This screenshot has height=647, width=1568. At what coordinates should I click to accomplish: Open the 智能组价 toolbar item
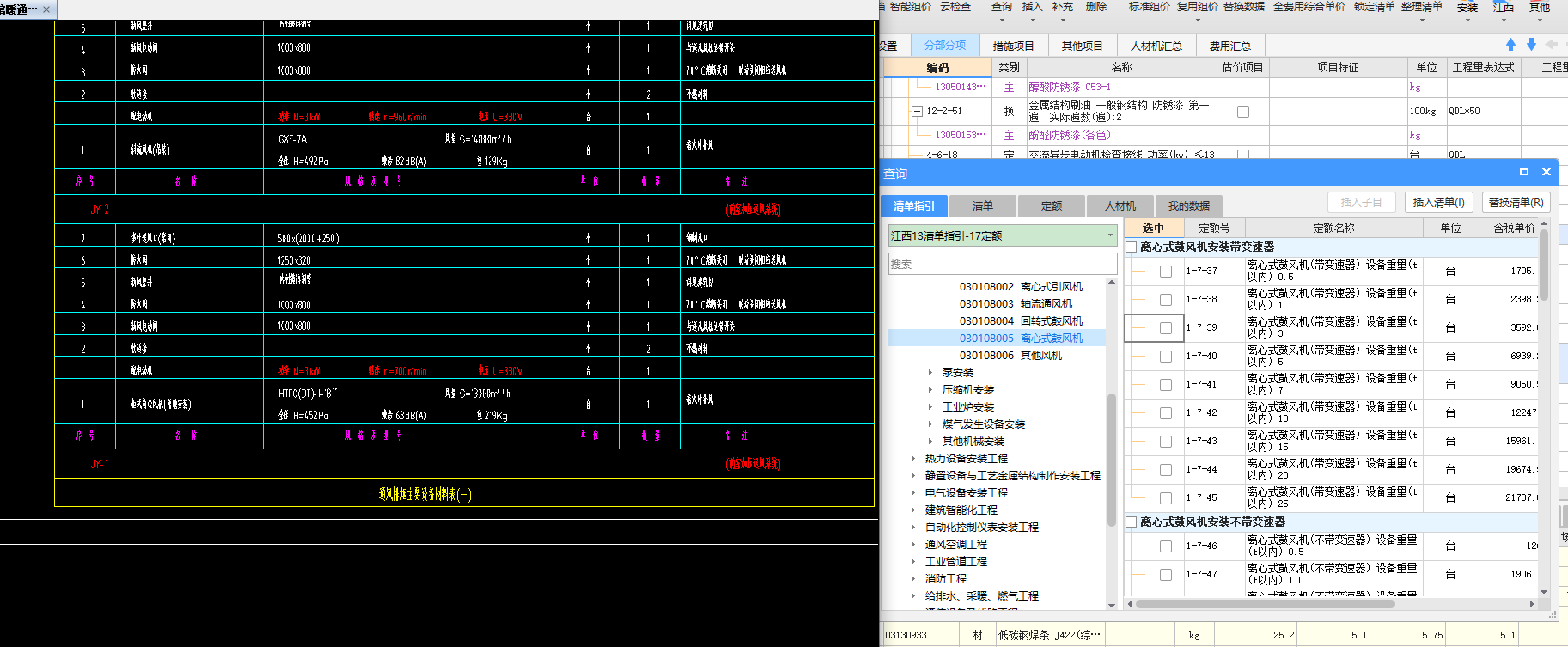click(x=910, y=7)
